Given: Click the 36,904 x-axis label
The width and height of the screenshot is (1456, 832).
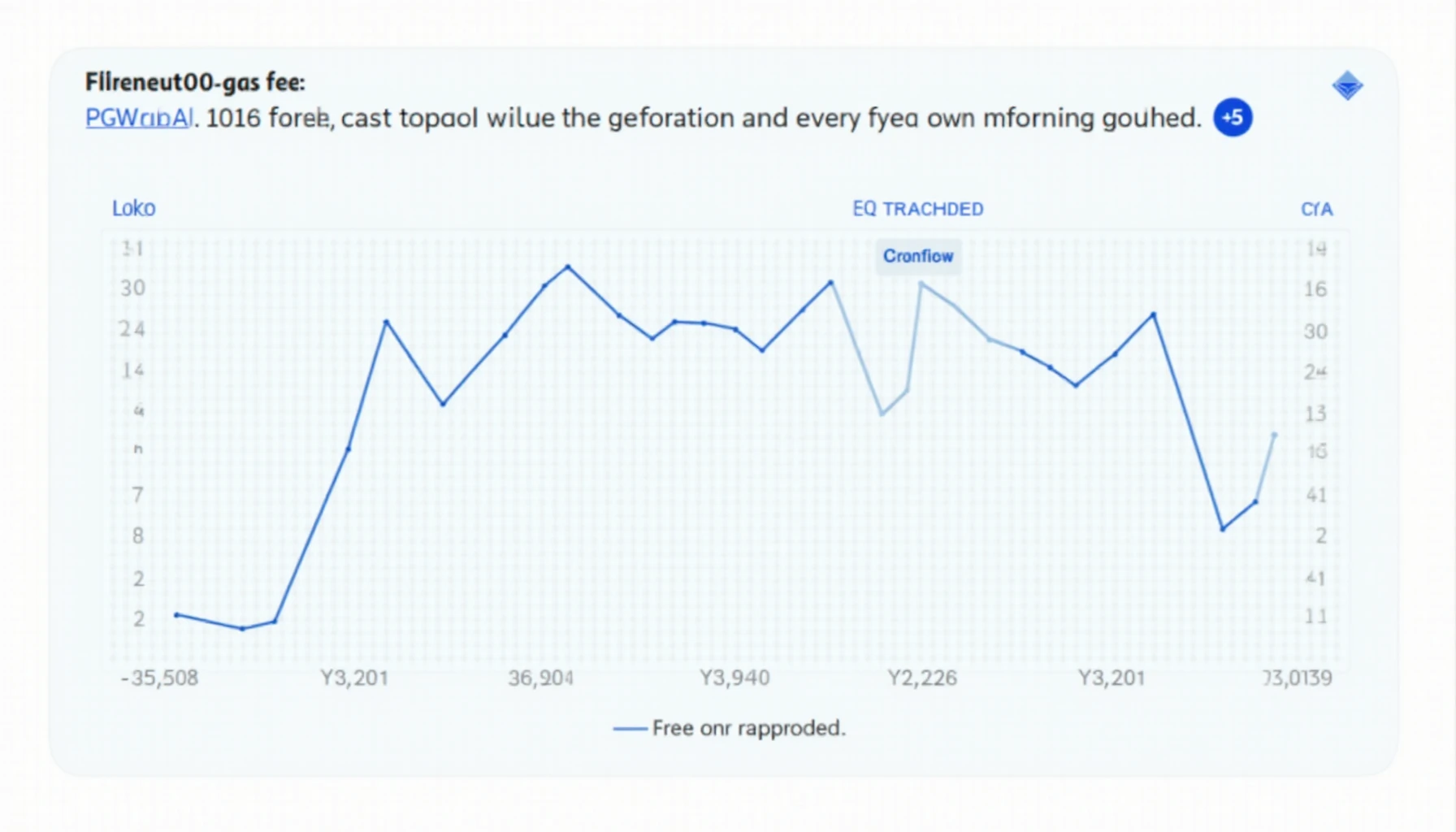Looking at the screenshot, I should (x=540, y=678).
